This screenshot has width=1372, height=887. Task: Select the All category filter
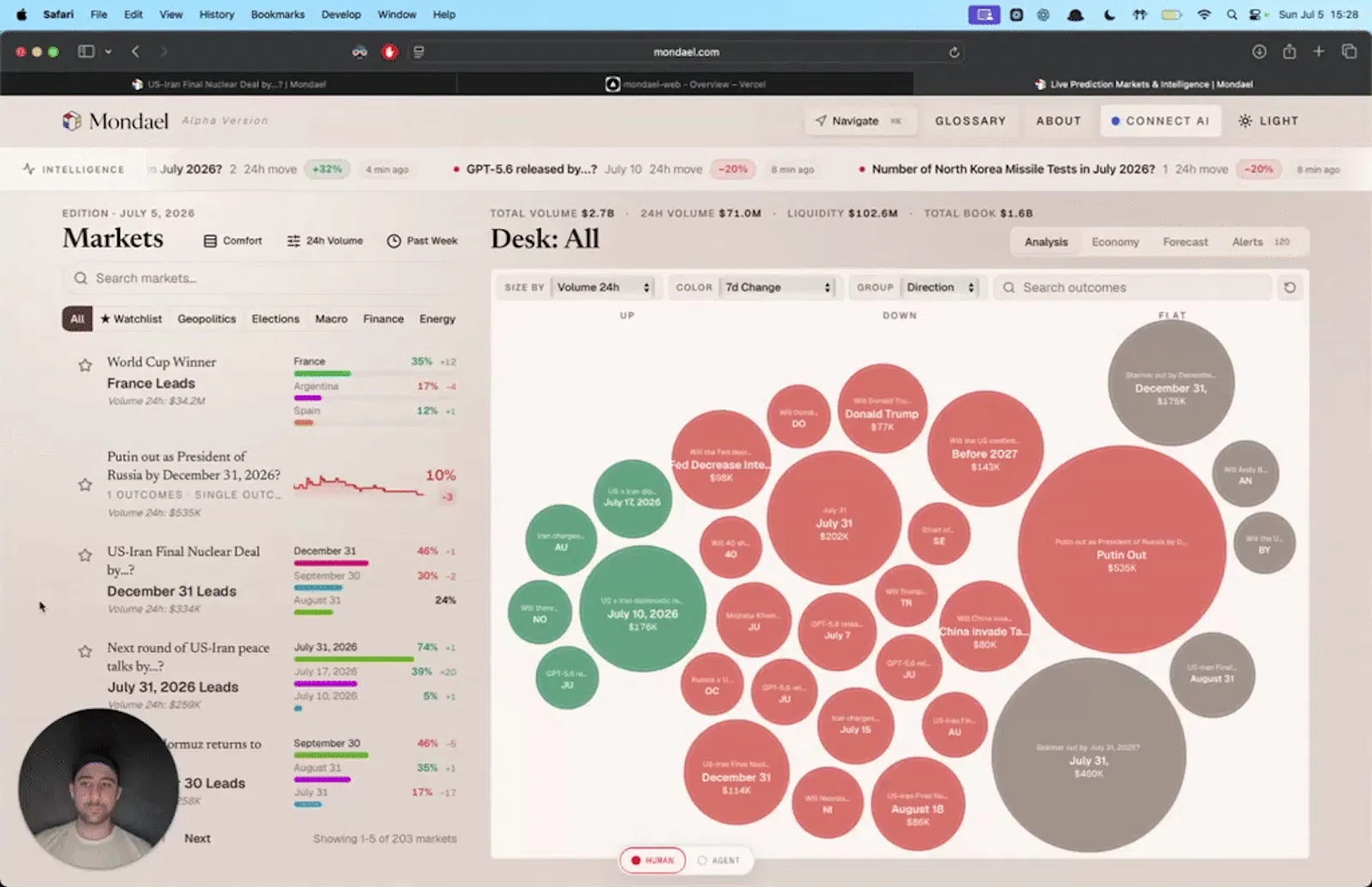(x=77, y=319)
